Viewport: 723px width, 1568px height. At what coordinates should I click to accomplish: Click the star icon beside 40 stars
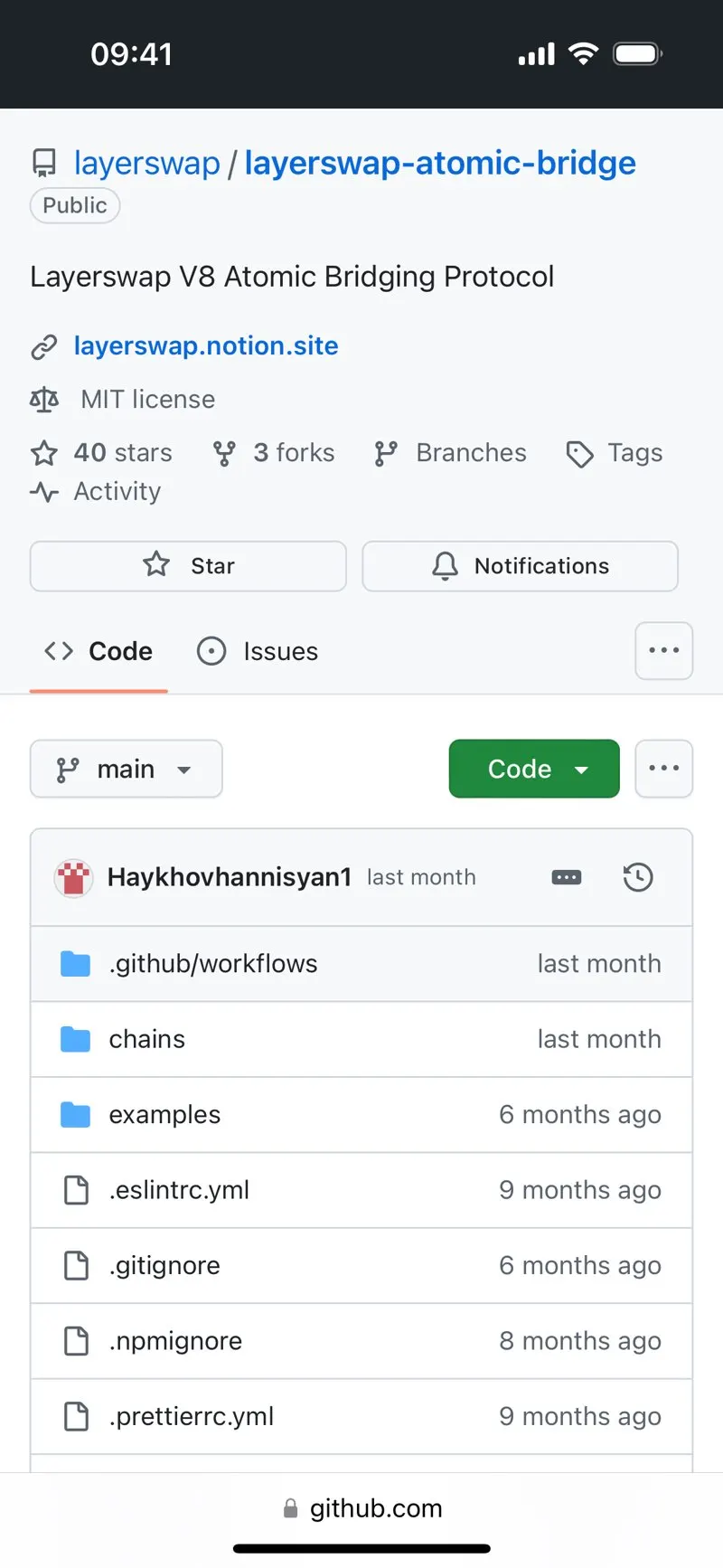coord(44,453)
